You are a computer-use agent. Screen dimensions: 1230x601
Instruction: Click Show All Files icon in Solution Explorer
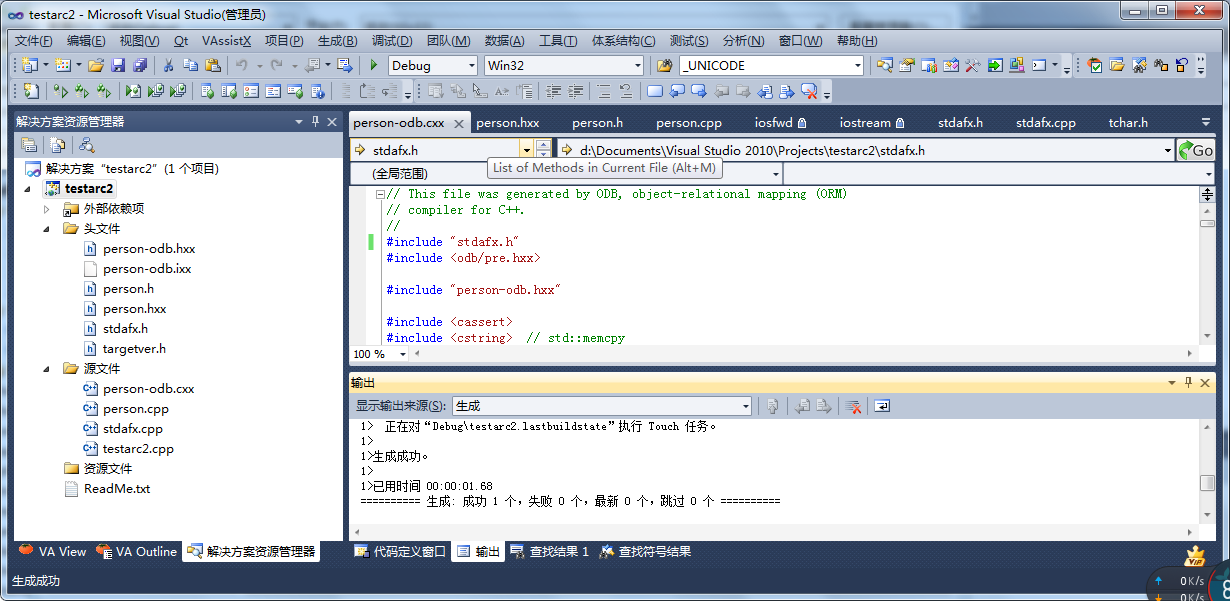coord(58,145)
